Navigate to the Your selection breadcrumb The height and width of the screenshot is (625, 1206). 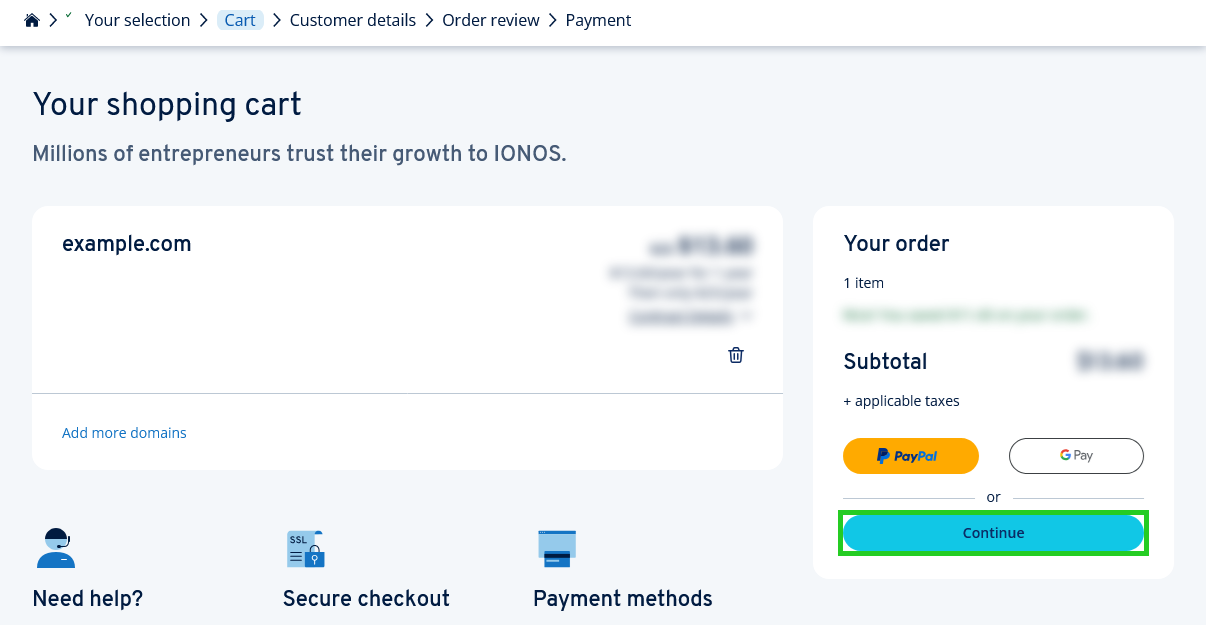137,20
